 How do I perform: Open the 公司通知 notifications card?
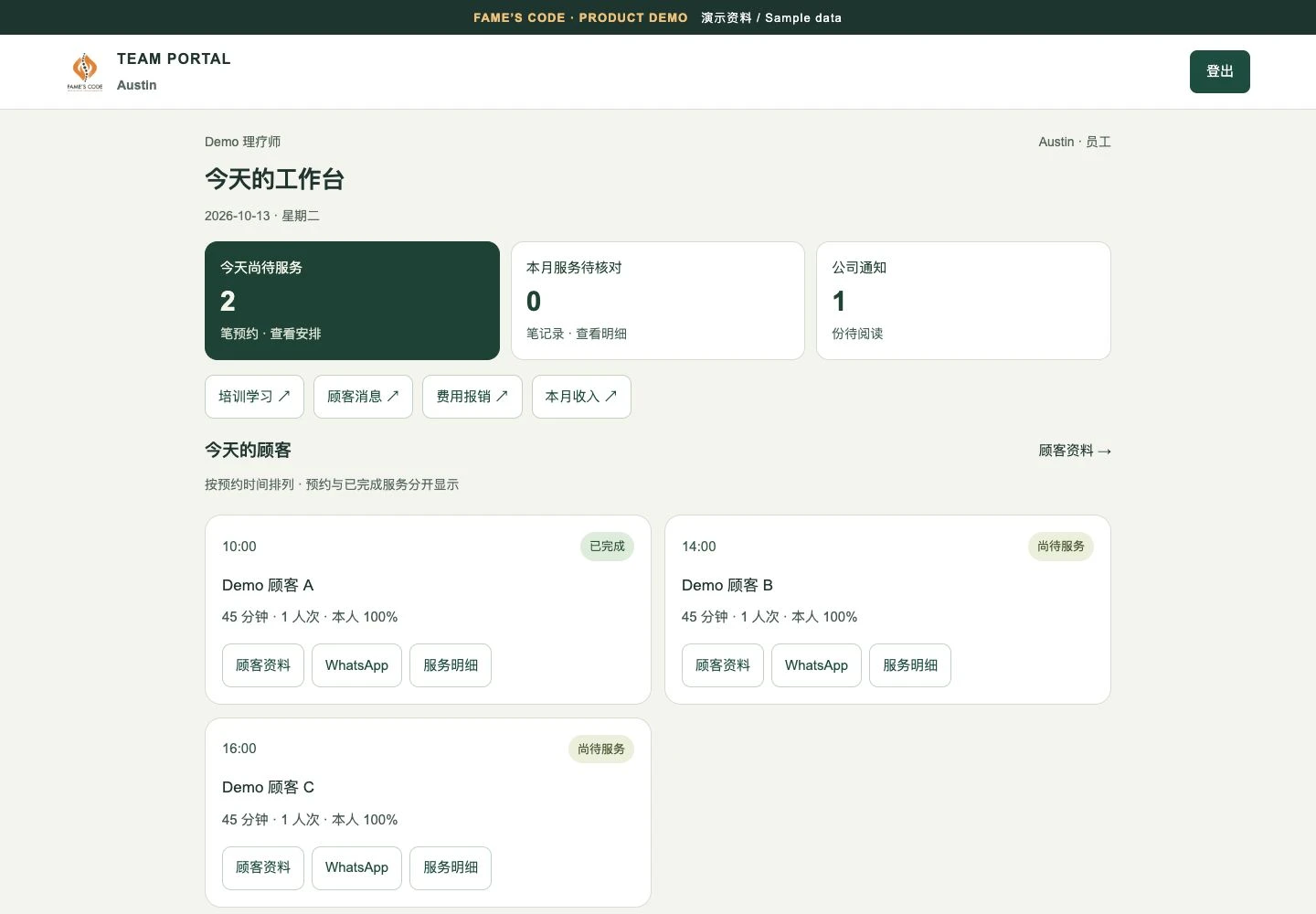pos(963,301)
